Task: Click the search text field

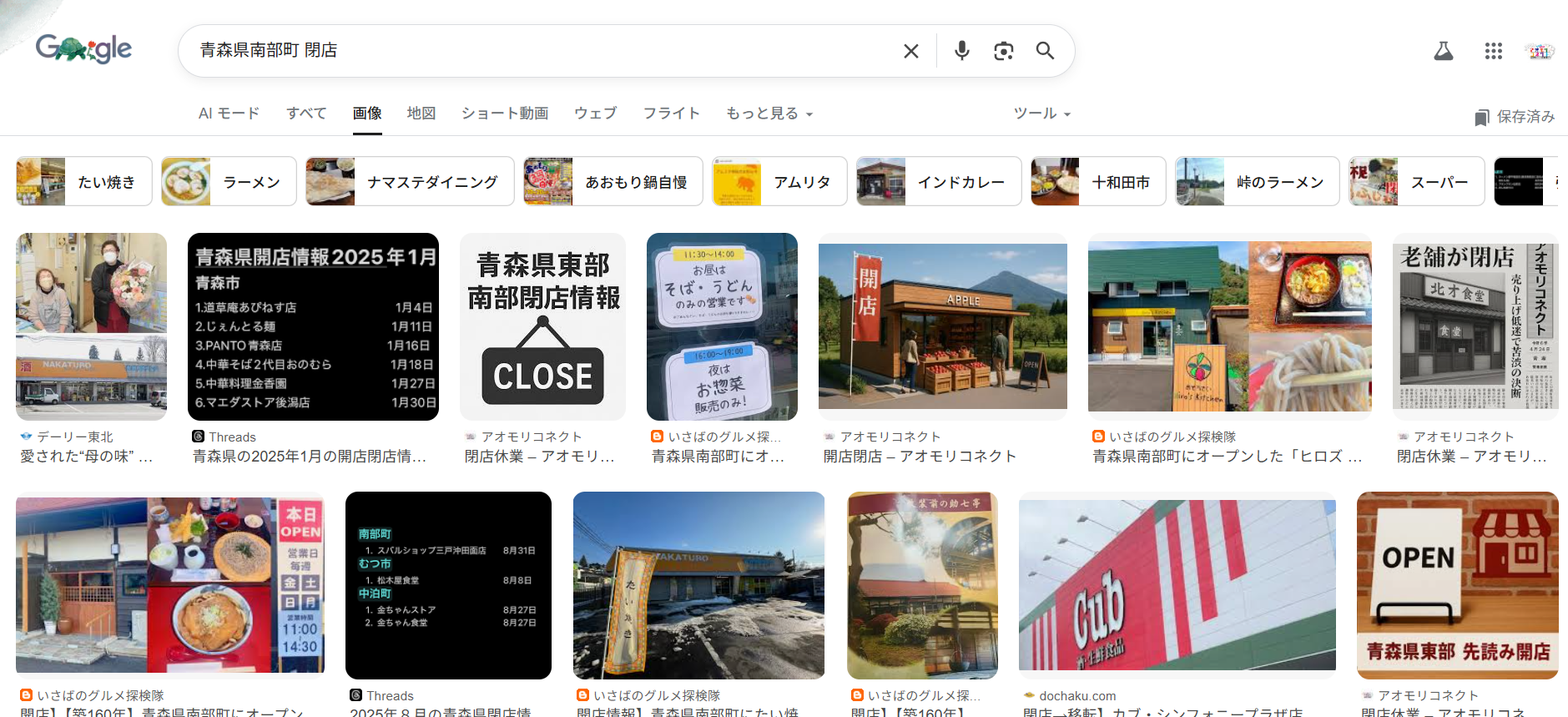Action: [542, 51]
